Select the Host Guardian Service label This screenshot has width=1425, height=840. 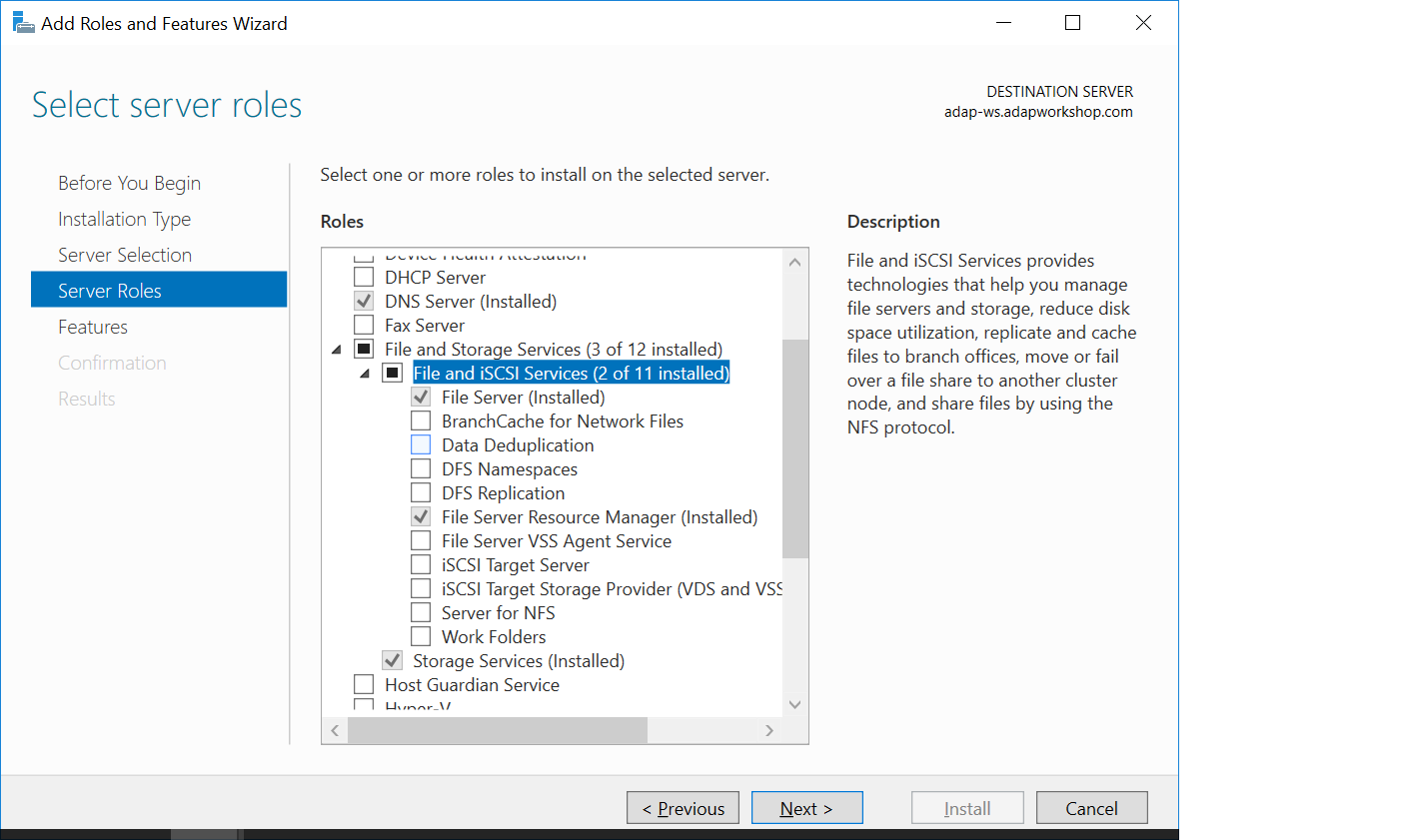472,684
